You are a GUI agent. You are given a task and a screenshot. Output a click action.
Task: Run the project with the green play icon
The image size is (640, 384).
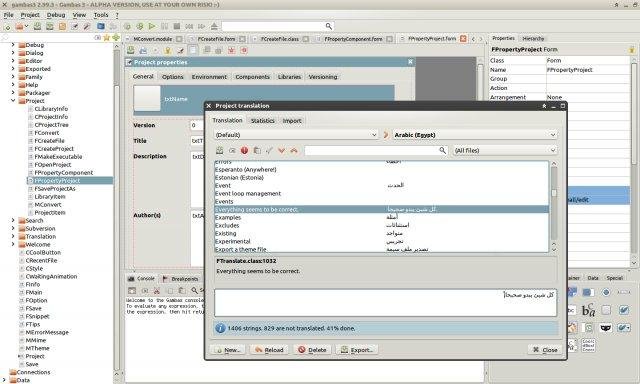pyautogui.click(x=152, y=27)
